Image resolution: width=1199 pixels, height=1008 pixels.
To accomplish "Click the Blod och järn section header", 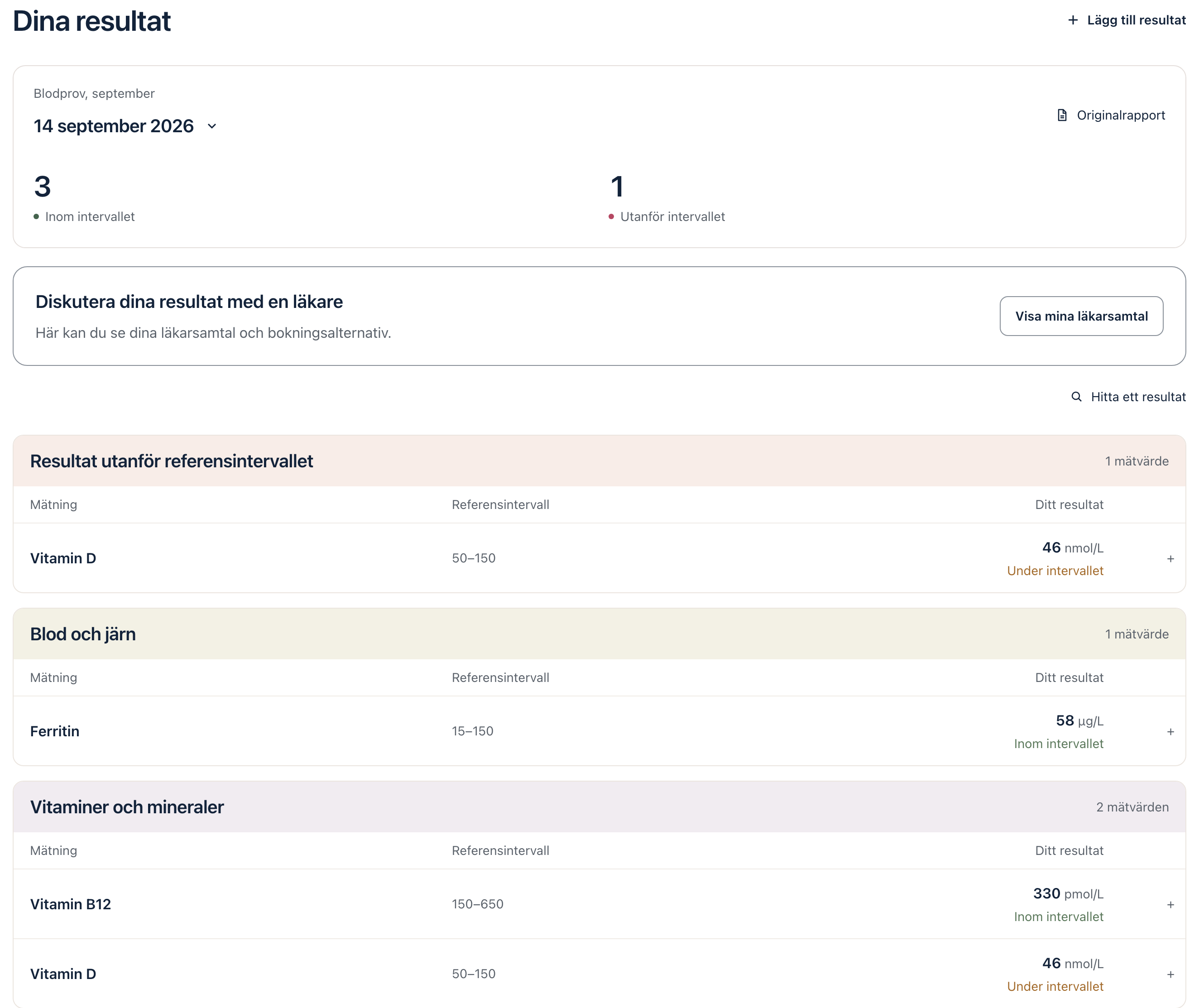I will coord(599,634).
